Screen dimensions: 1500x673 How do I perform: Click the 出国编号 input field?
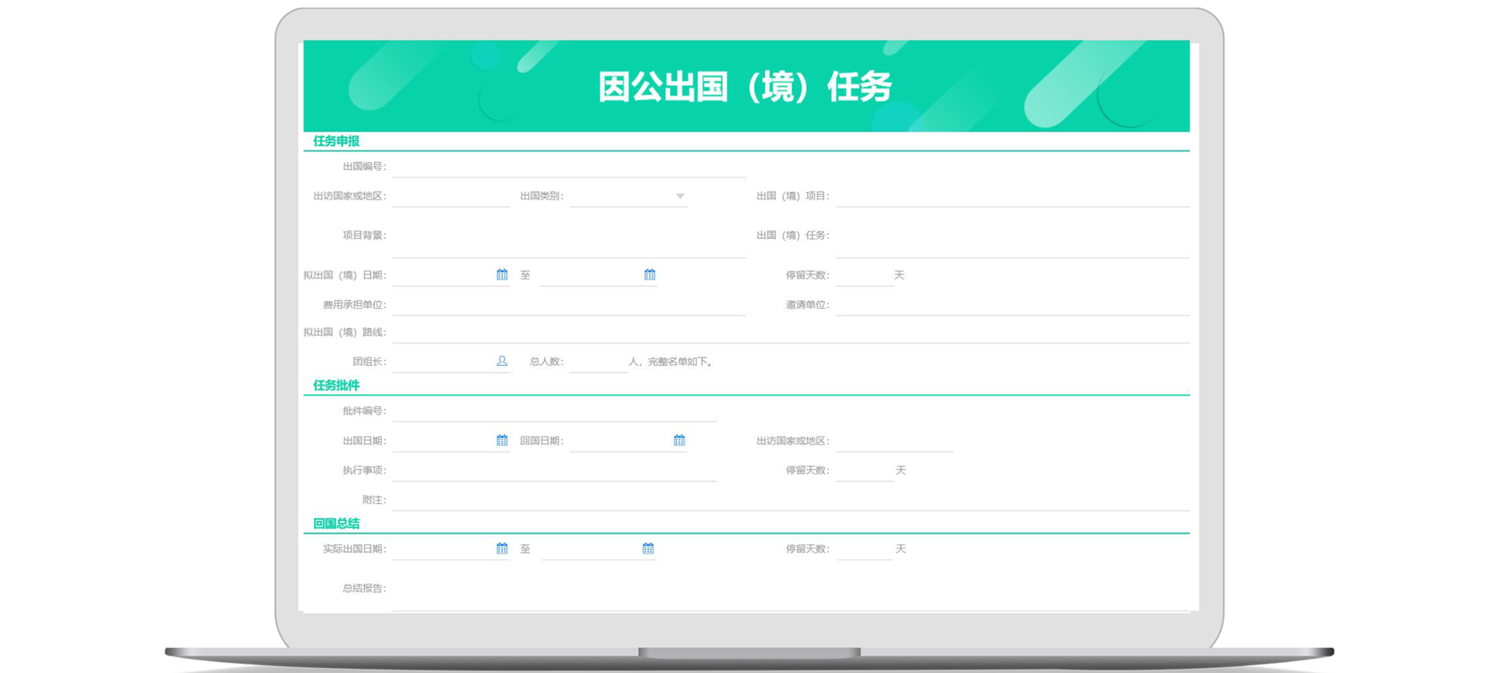(x=568, y=166)
